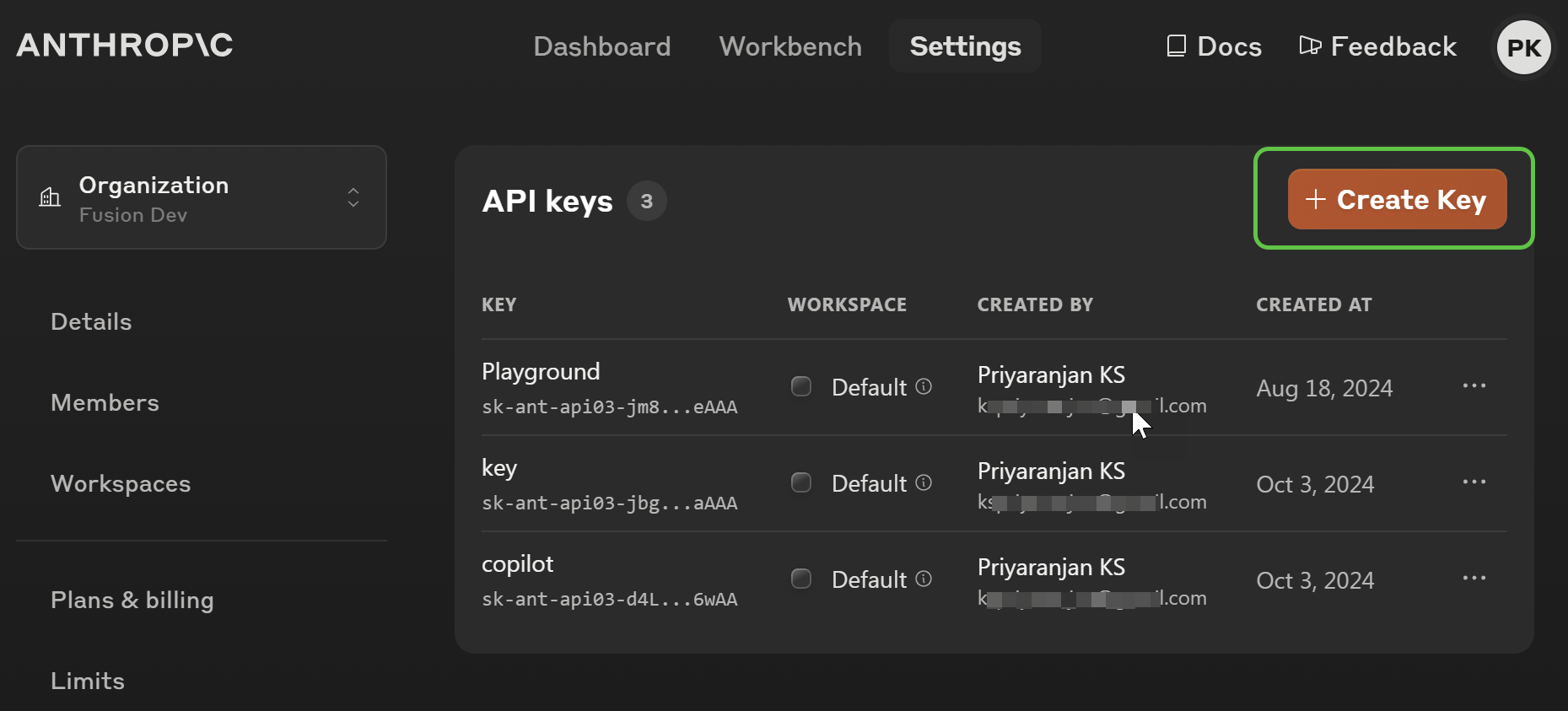Click the API keys count badge

(646, 201)
